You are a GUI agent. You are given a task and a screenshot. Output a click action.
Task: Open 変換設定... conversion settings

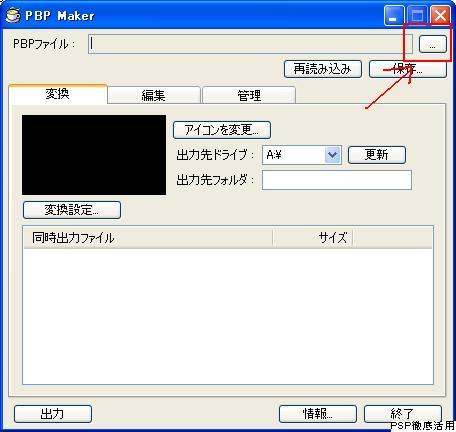click(72, 210)
